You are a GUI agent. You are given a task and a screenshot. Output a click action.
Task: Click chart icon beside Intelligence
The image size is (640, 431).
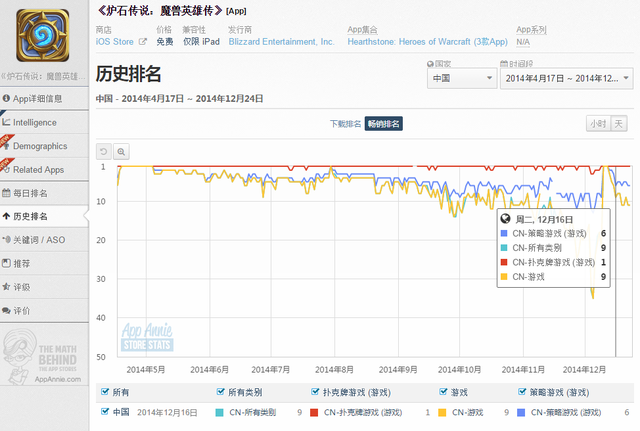click(x=6, y=122)
